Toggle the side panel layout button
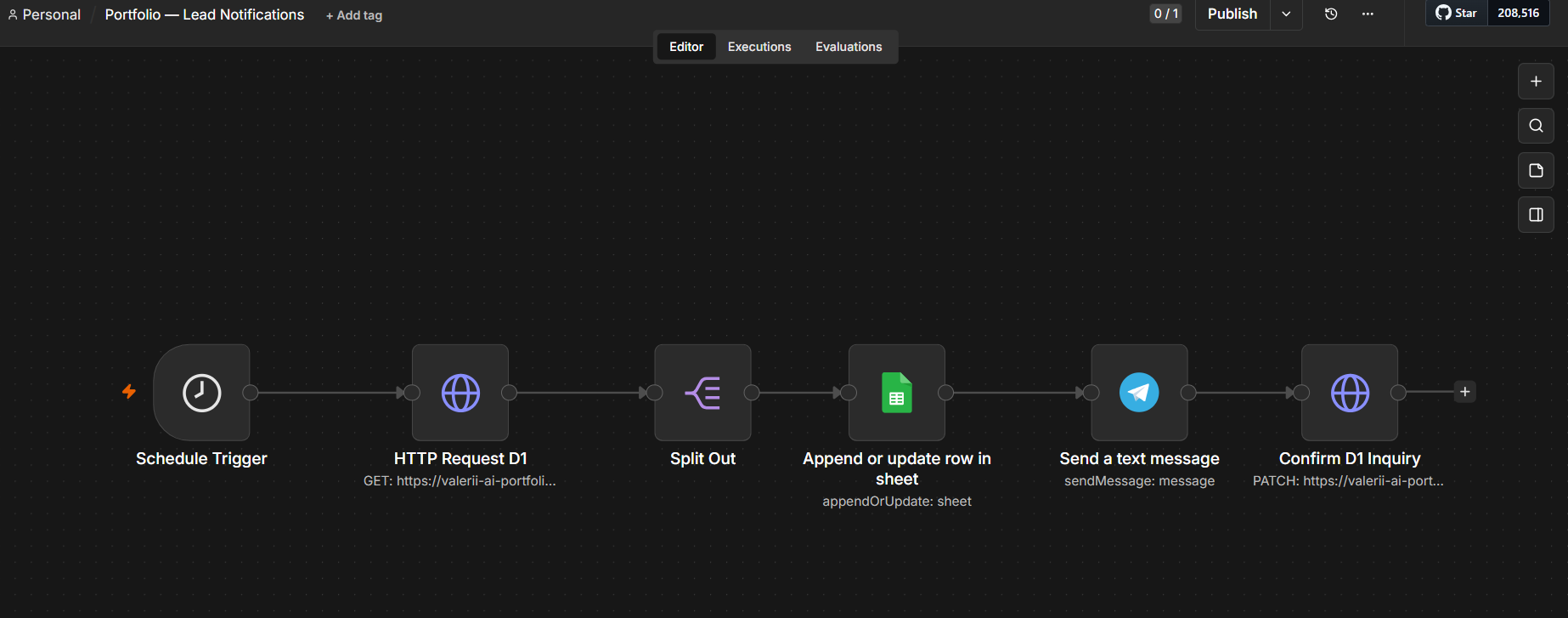Screen dimensions: 1568x618 (1536, 215)
